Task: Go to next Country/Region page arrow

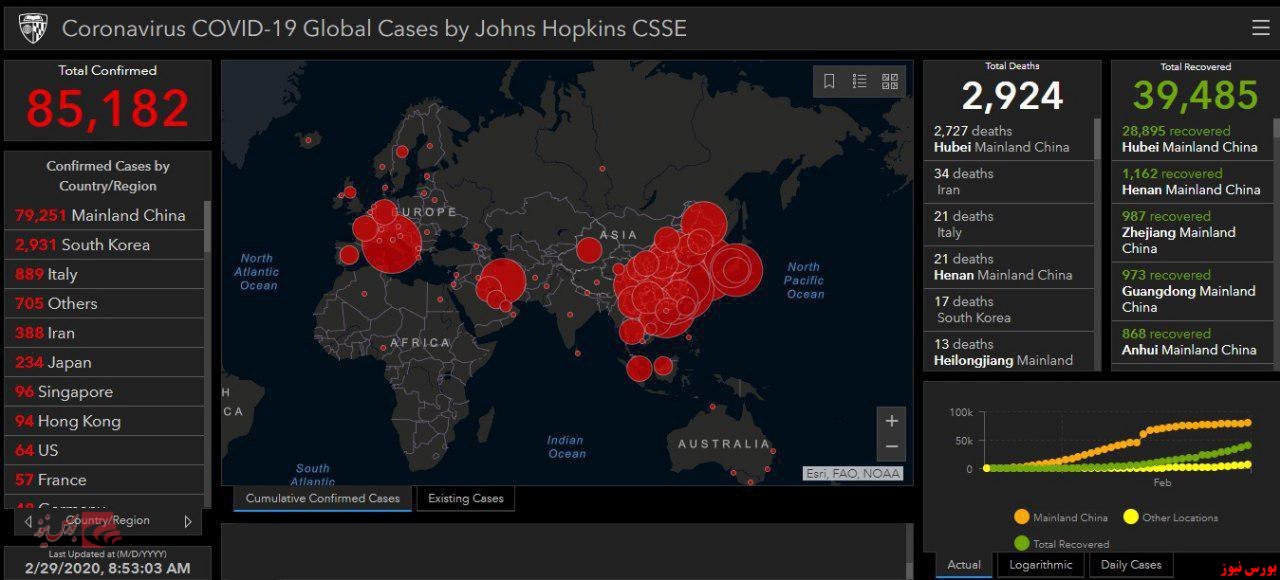Action: click(187, 521)
